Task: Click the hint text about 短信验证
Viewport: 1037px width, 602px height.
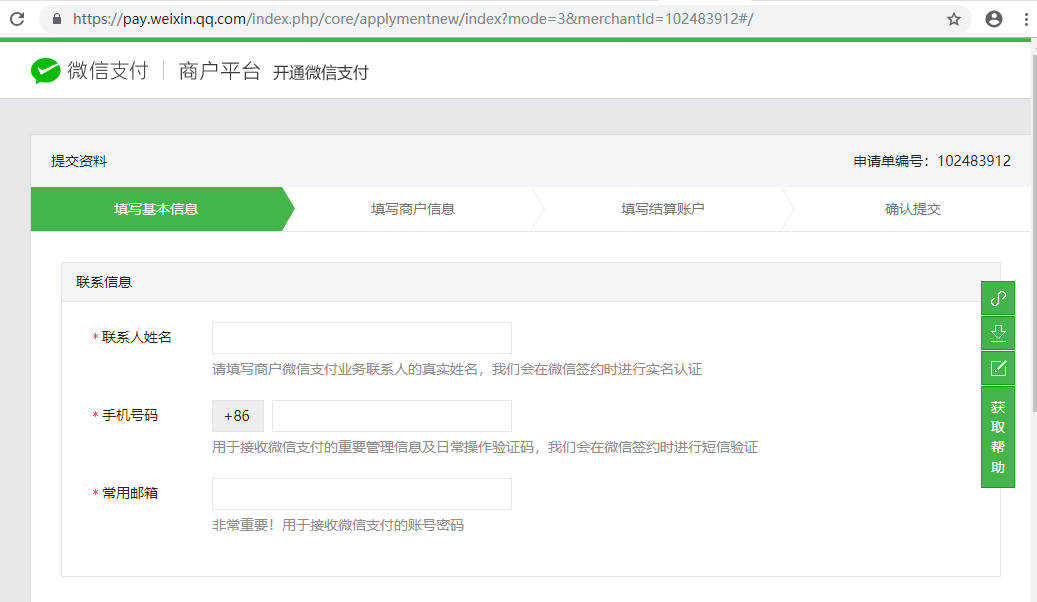Action: point(485,447)
